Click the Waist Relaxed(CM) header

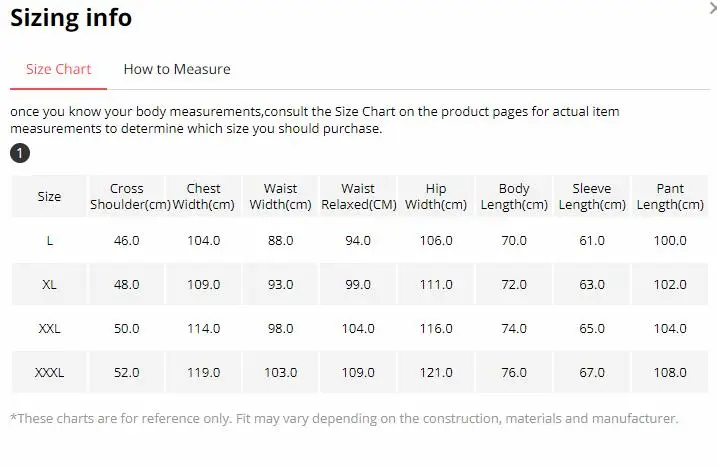pos(358,196)
